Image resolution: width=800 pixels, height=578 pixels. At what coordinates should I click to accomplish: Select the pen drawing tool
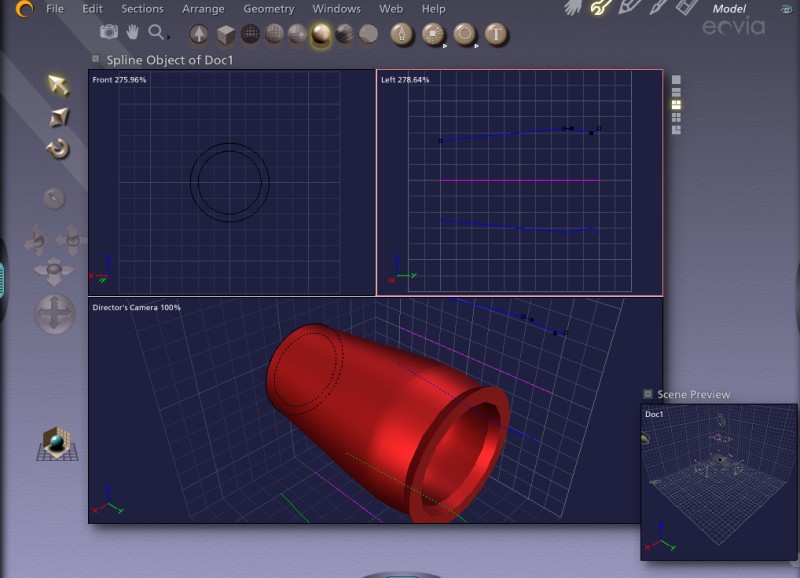coord(401,35)
